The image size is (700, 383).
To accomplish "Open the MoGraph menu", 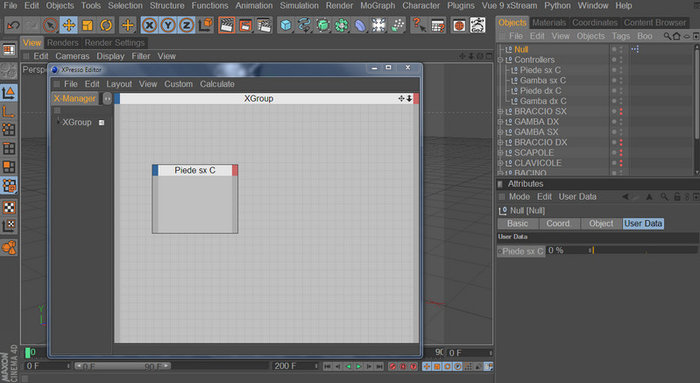I will 378,6.
